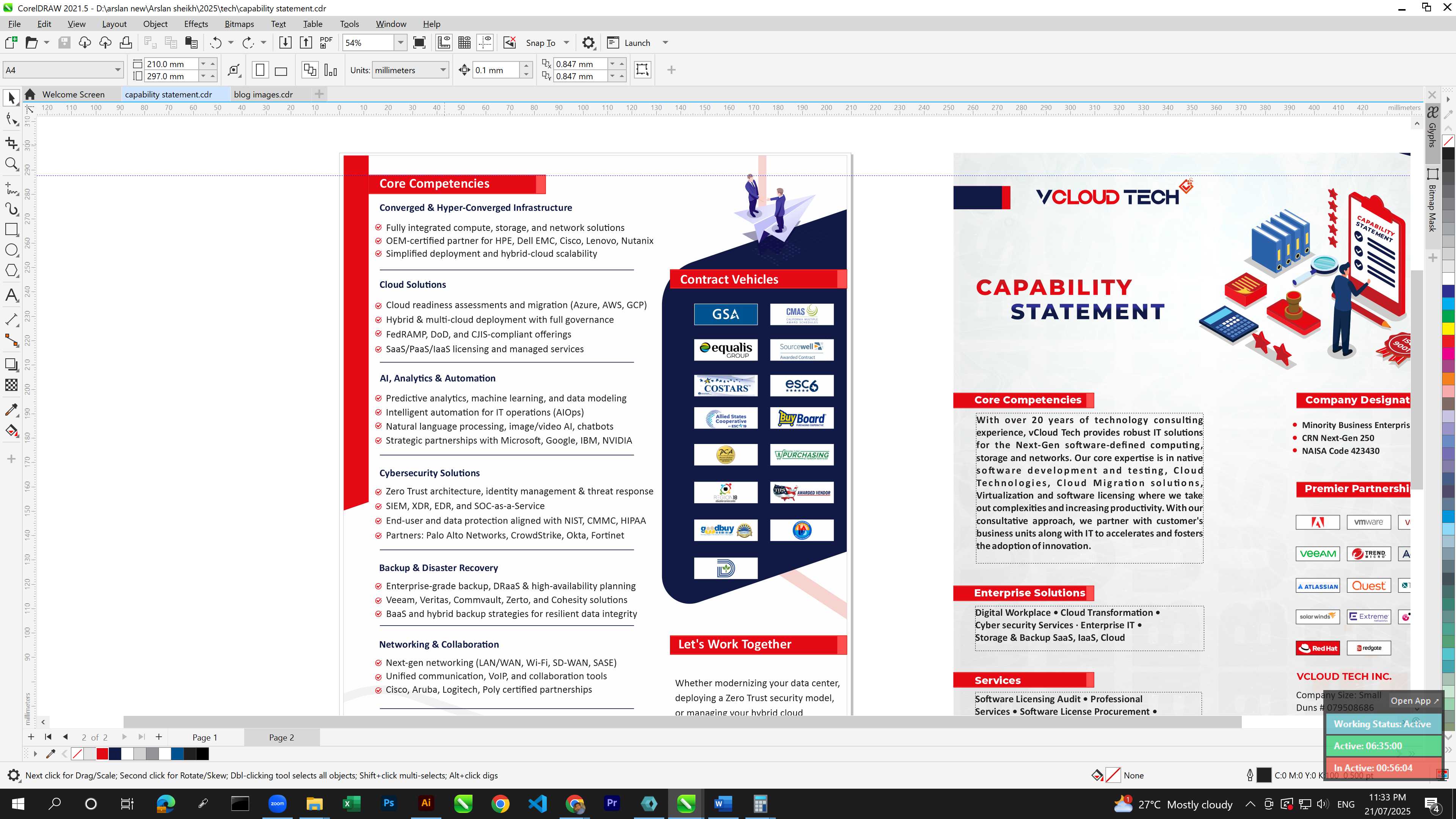This screenshot has width=1456, height=819.
Task: Go to first page button
Action: point(48,737)
